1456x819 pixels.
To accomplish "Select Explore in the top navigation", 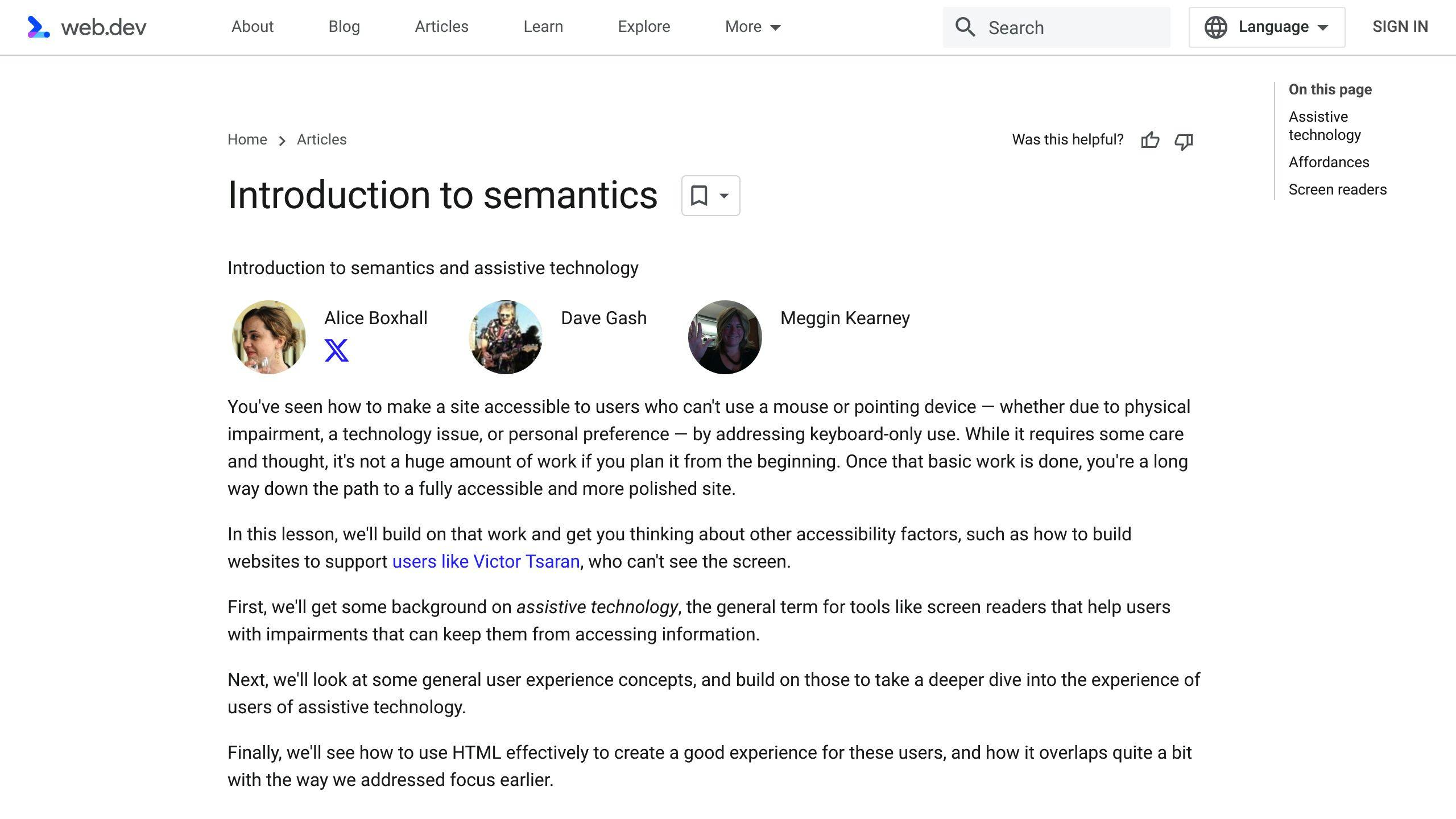I will 643,27.
